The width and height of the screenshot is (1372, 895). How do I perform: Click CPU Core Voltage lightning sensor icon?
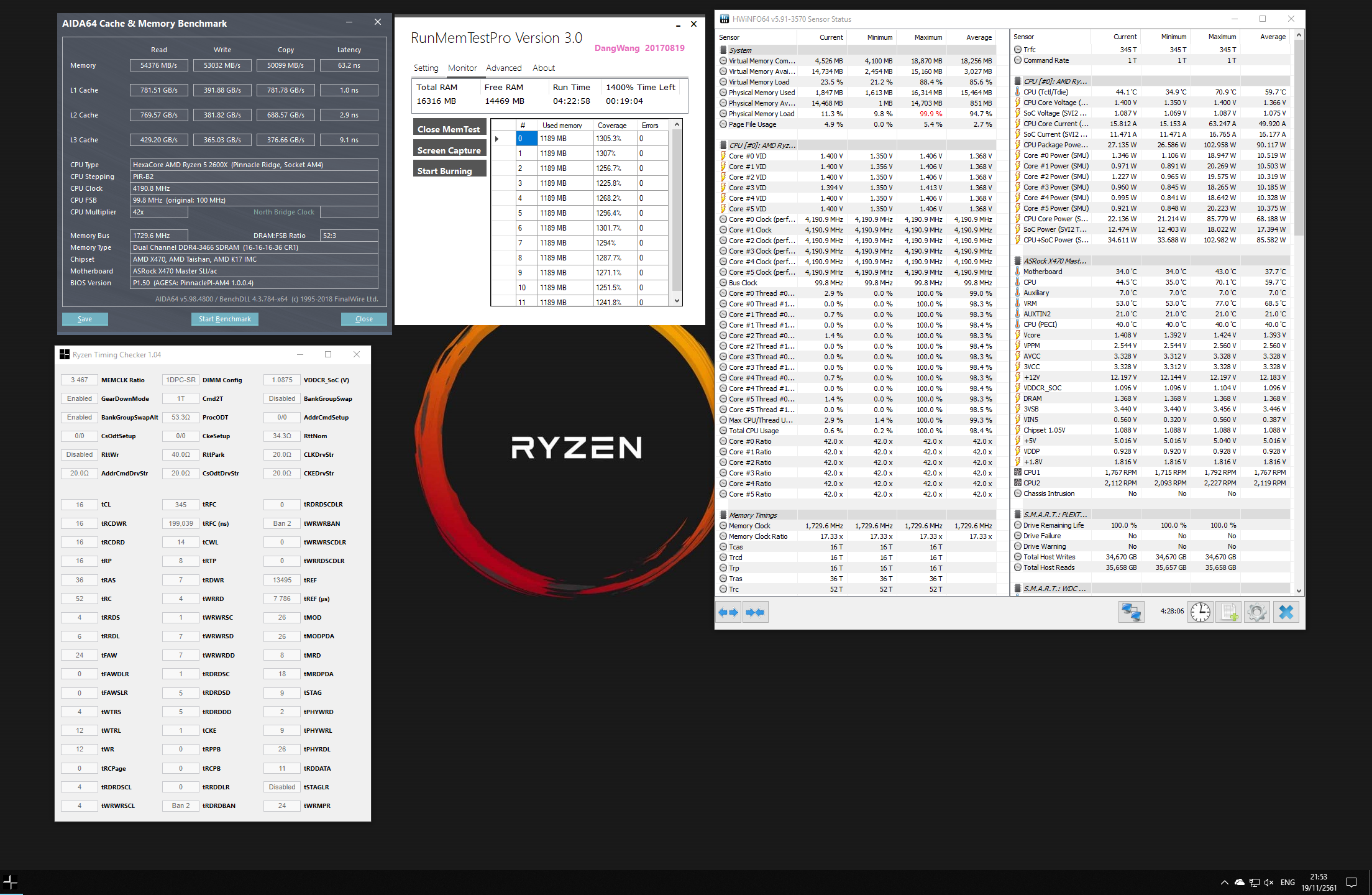tap(1018, 103)
